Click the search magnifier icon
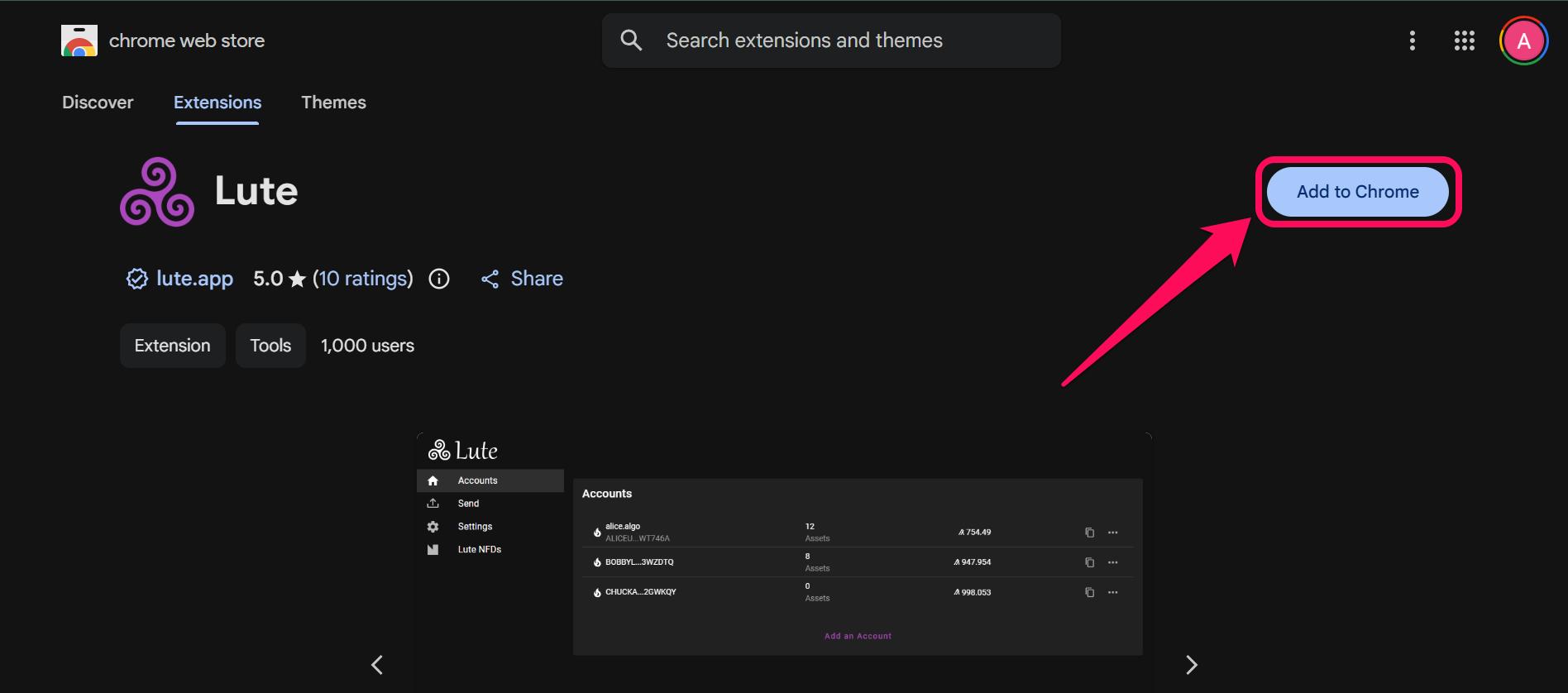This screenshot has height=693, width=1568. [631, 41]
